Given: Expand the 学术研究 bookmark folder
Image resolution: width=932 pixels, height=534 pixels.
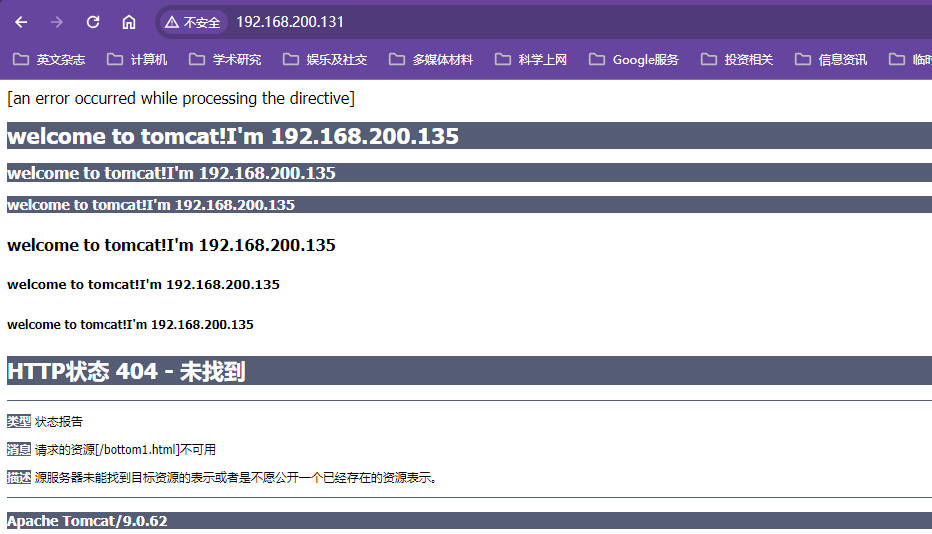Looking at the screenshot, I should (225, 60).
